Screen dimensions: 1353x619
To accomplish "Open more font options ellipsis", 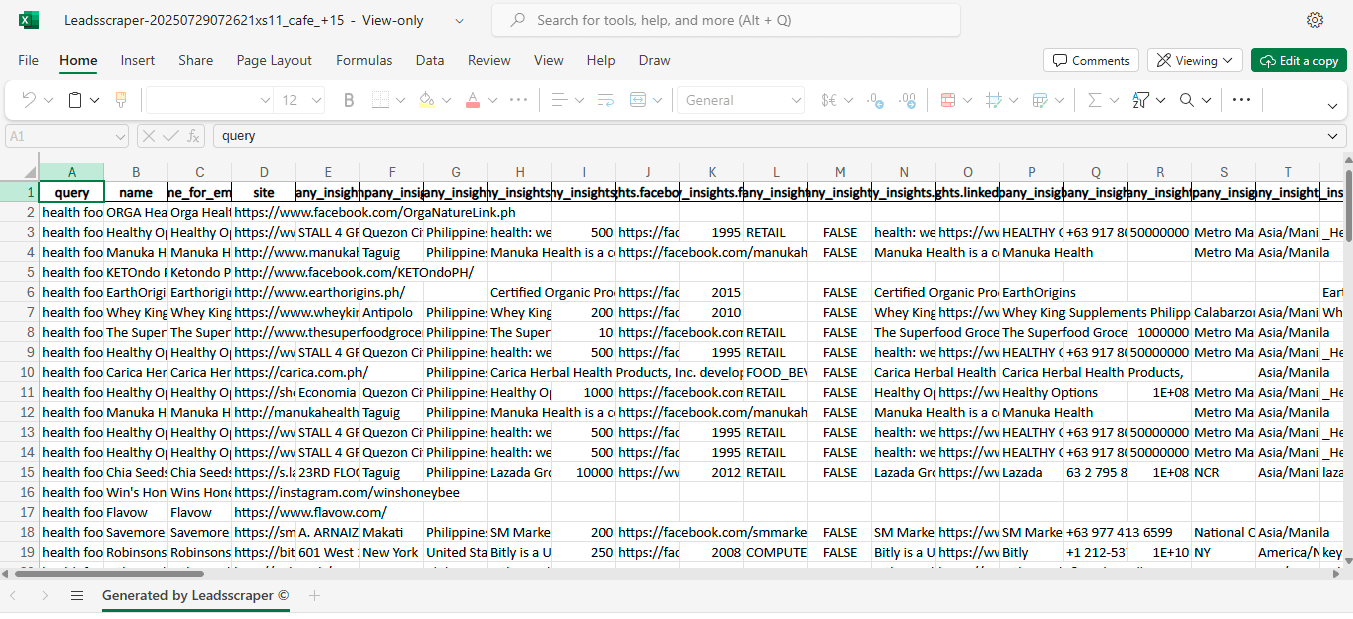I will click(518, 100).
